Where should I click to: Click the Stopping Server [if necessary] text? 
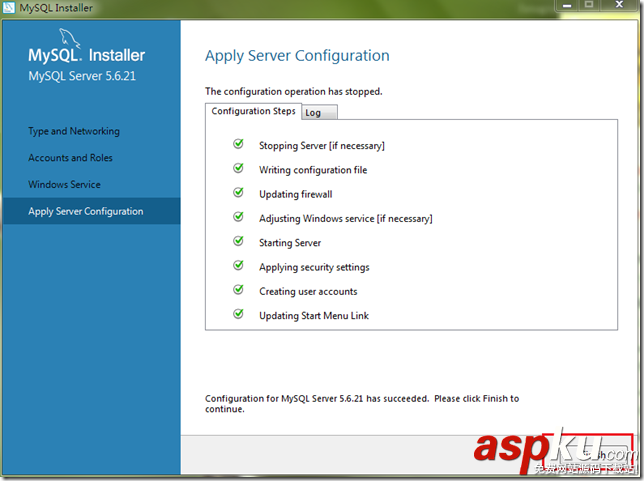tap(322, 146)
